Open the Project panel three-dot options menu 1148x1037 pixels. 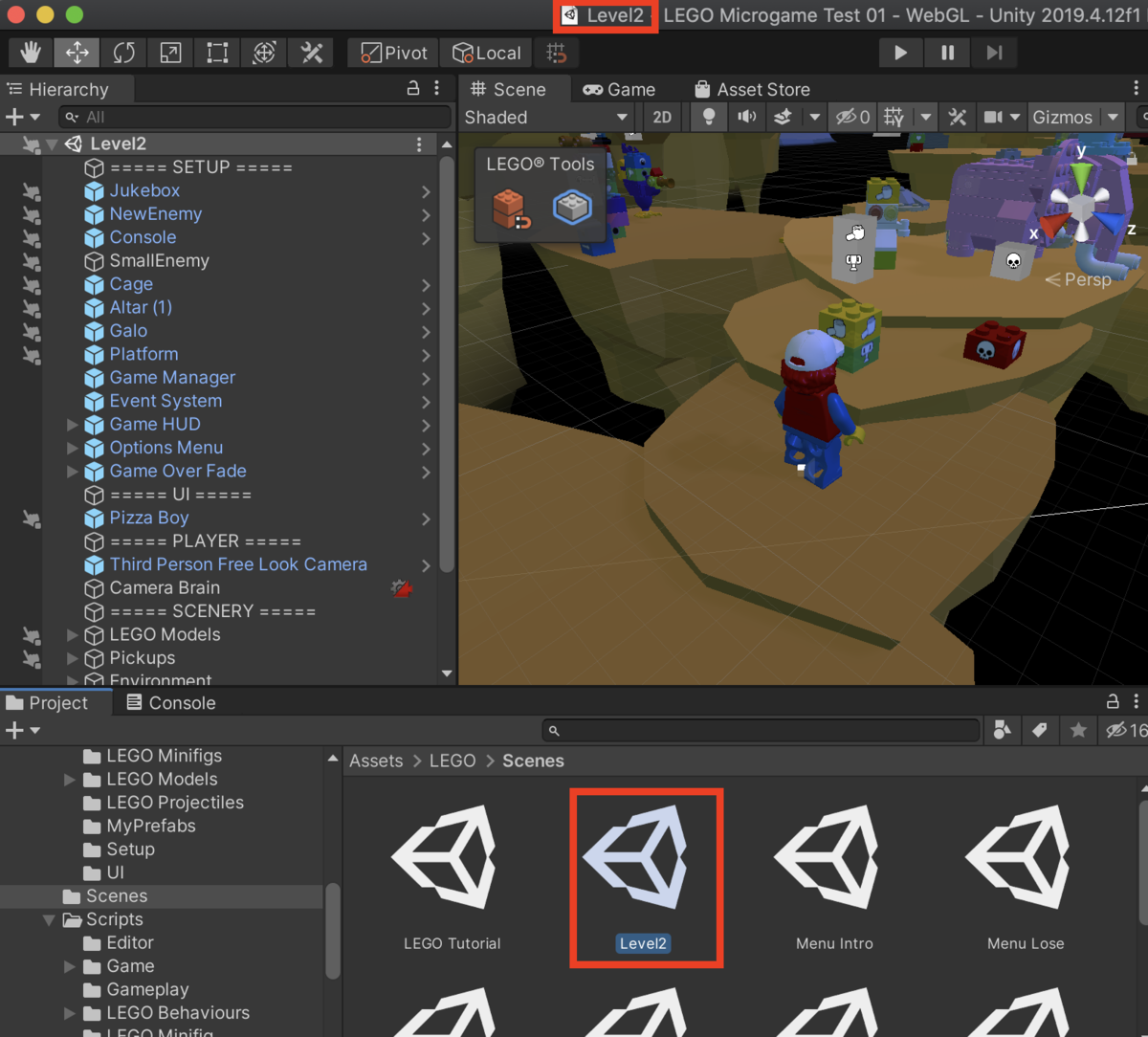pyautogui.click(x=1137, y=702)
